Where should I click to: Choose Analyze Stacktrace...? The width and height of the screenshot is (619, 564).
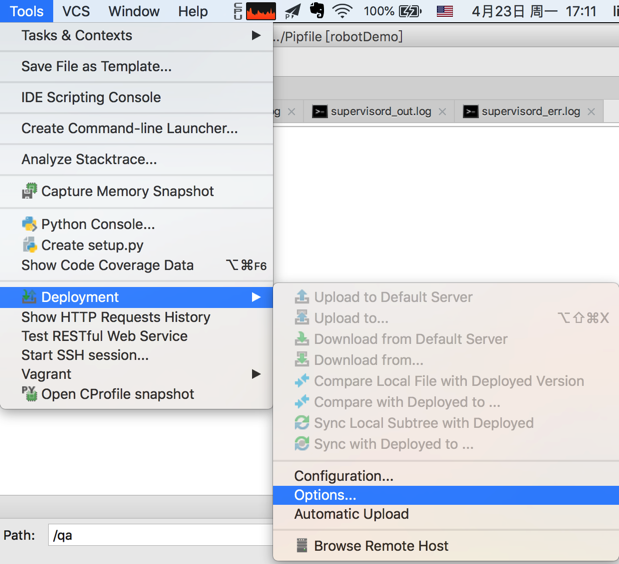pyautogui.click(x=136, y=159)
